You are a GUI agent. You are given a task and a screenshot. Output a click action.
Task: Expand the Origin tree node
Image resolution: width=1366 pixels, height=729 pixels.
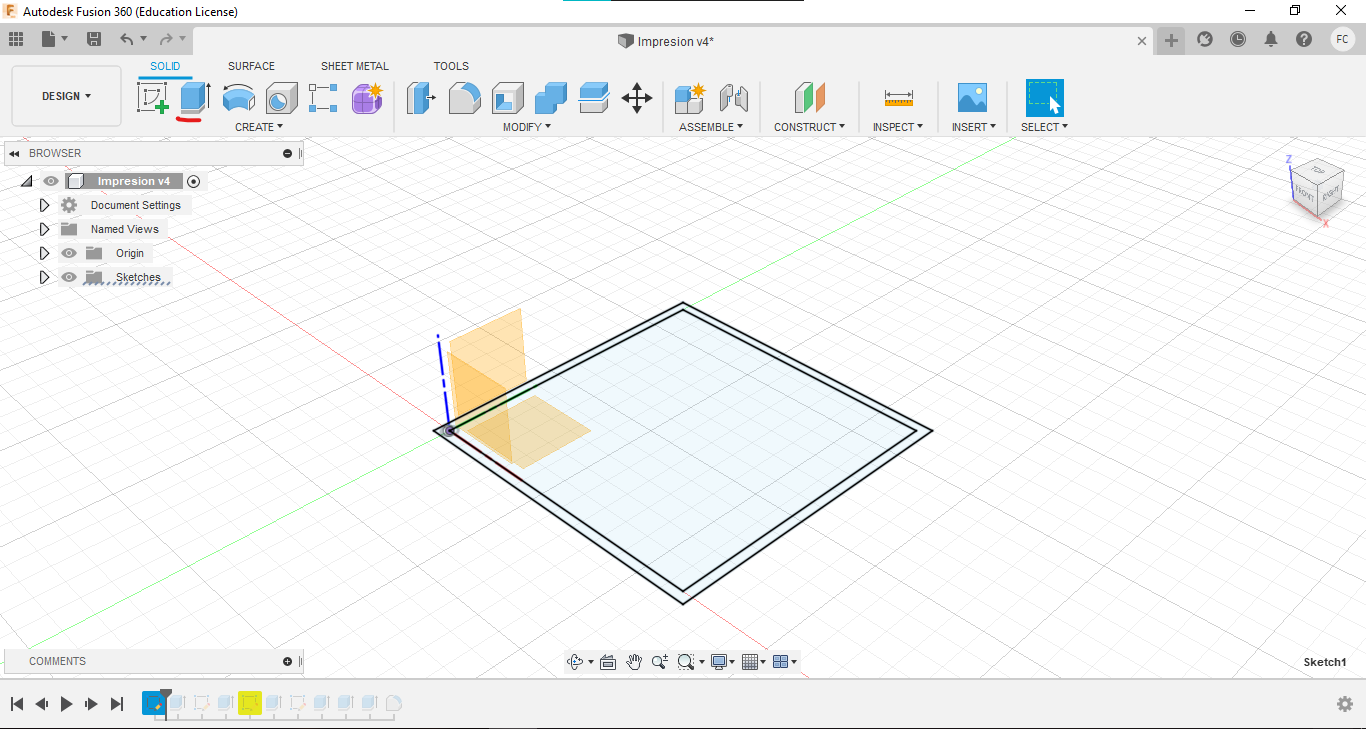click(44, 253)
